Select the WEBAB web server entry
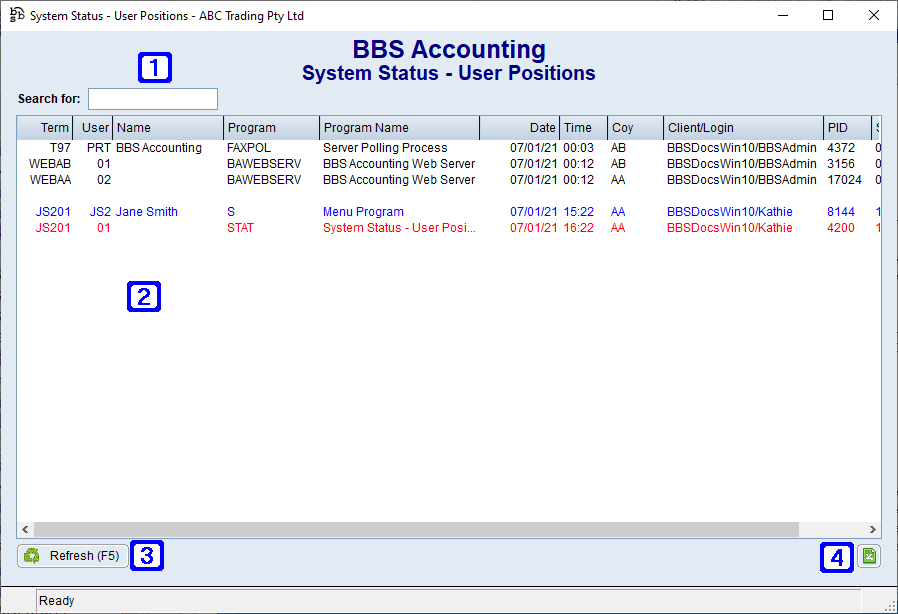The height and width of the screenshot is (614, 898). click(300, 163)
